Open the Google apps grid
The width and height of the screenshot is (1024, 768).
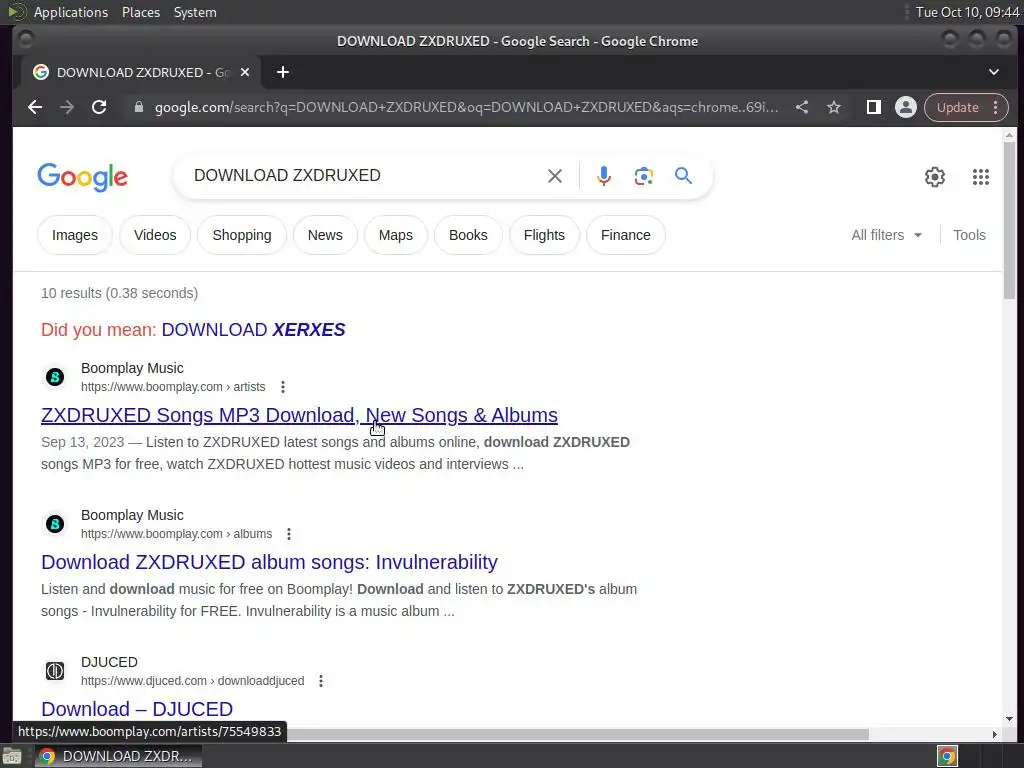click(981, 177)
